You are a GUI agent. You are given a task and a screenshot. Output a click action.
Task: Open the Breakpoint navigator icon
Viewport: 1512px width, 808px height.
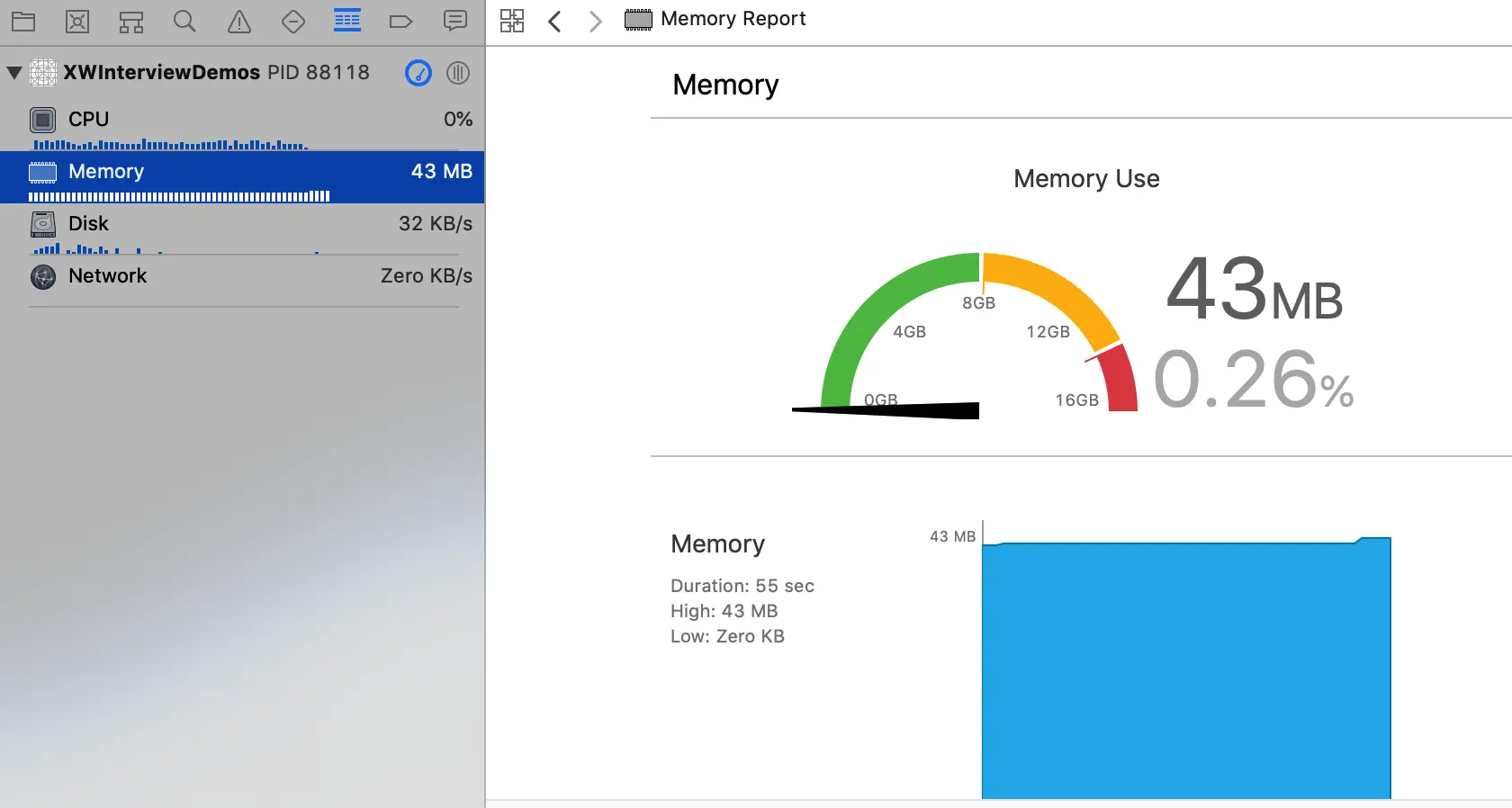click(400, 21)
